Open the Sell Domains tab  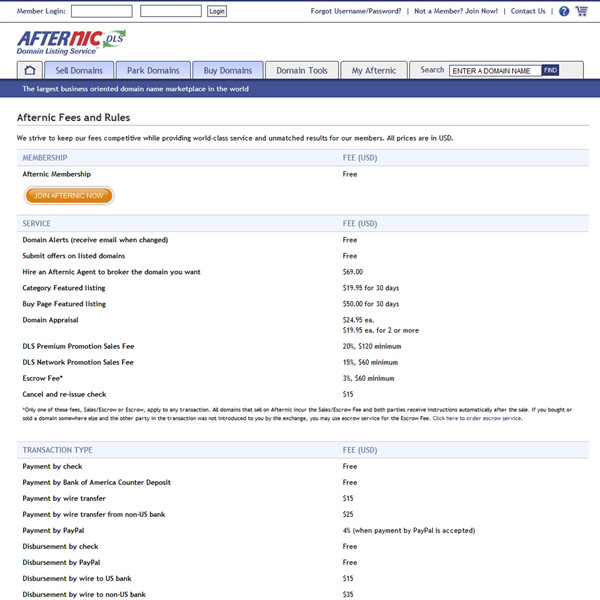click(79, 70)
